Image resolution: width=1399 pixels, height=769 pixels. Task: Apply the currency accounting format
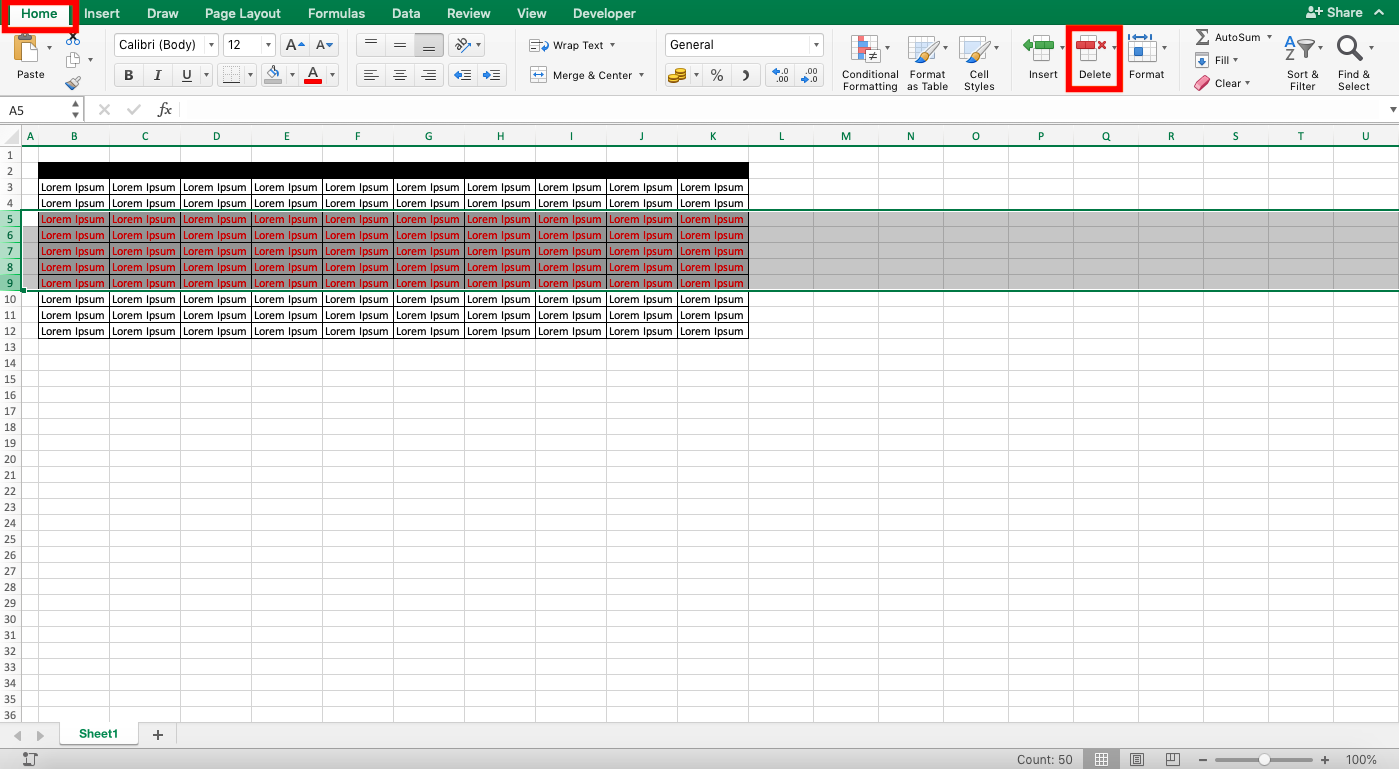pyautogui.click(x=677, y=75)
